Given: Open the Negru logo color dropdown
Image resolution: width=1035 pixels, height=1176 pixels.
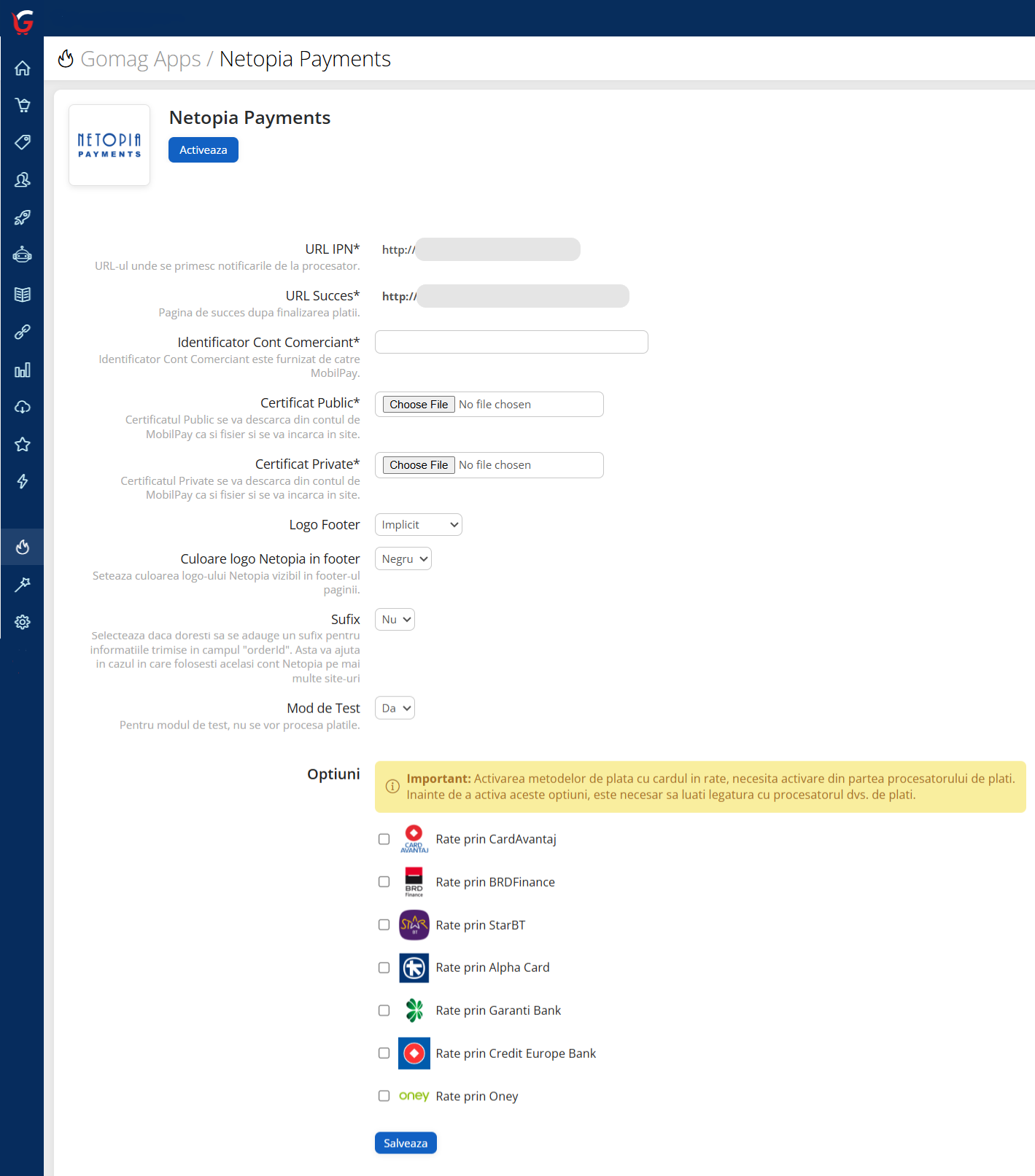Looking at the screenshot, I should [x=403, y=559].
